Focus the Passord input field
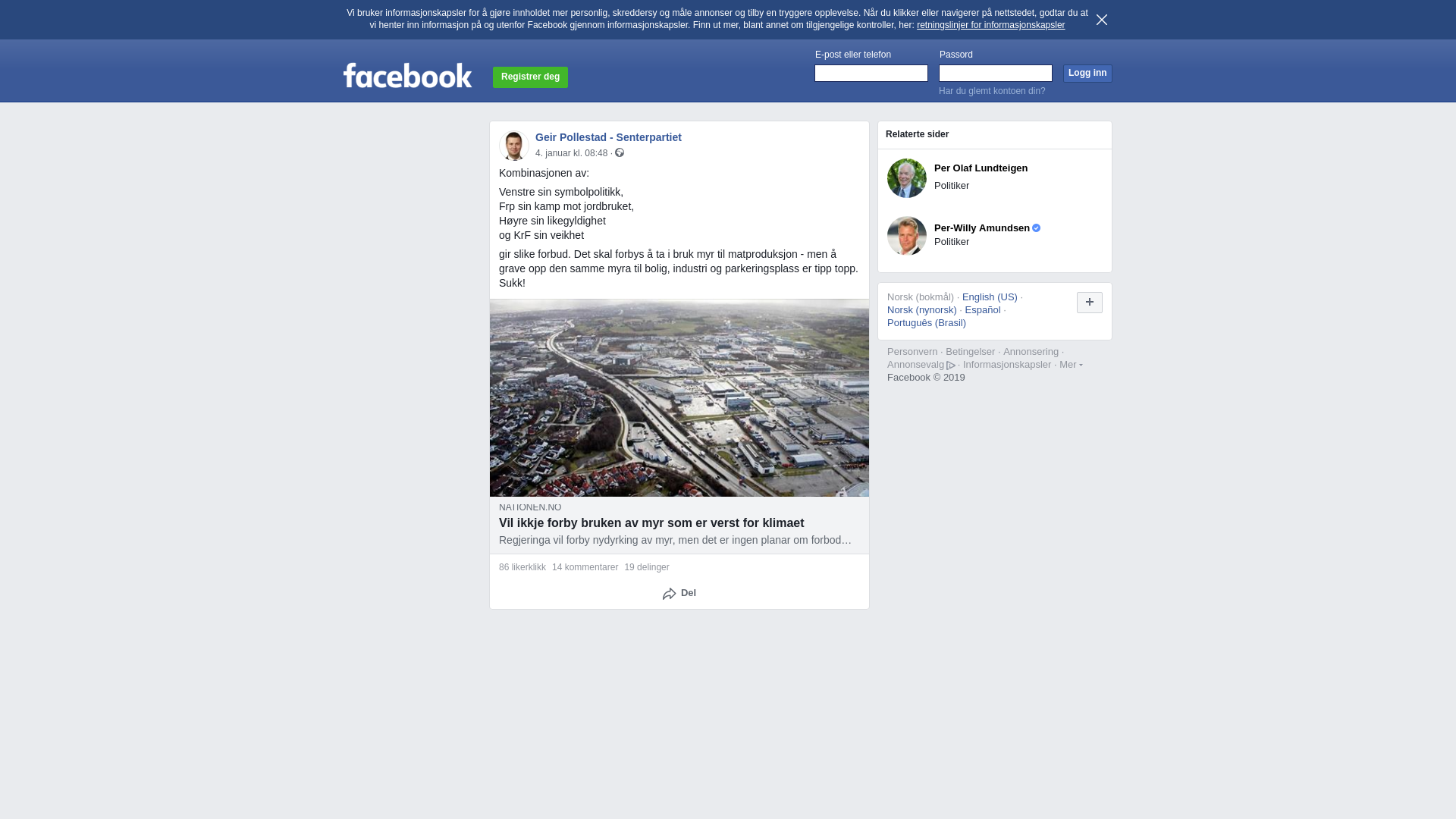The width and height of the screenshot is (1456, 819). 996,73
